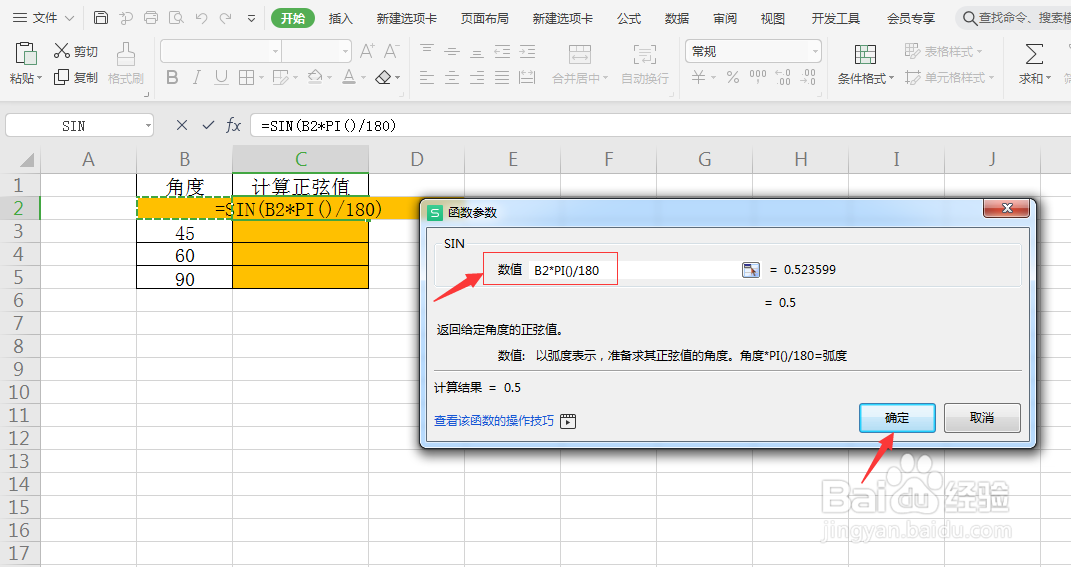Click the 确定 button in dialog
The width and height of the screenshot is (1071, 567).
[x=897, y=417]
